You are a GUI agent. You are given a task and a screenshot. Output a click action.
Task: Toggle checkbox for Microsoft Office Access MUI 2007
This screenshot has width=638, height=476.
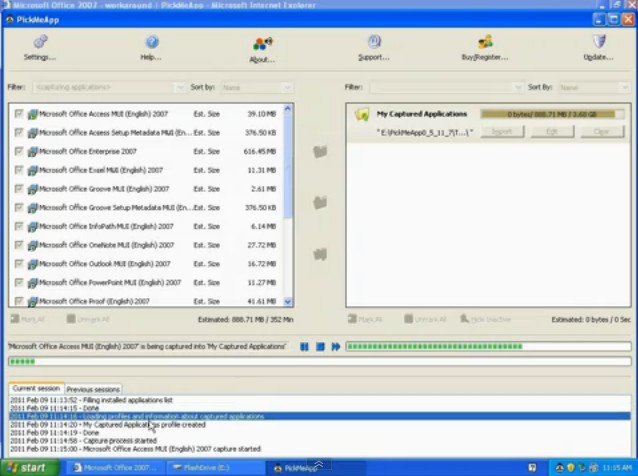[x=19, y=114]
